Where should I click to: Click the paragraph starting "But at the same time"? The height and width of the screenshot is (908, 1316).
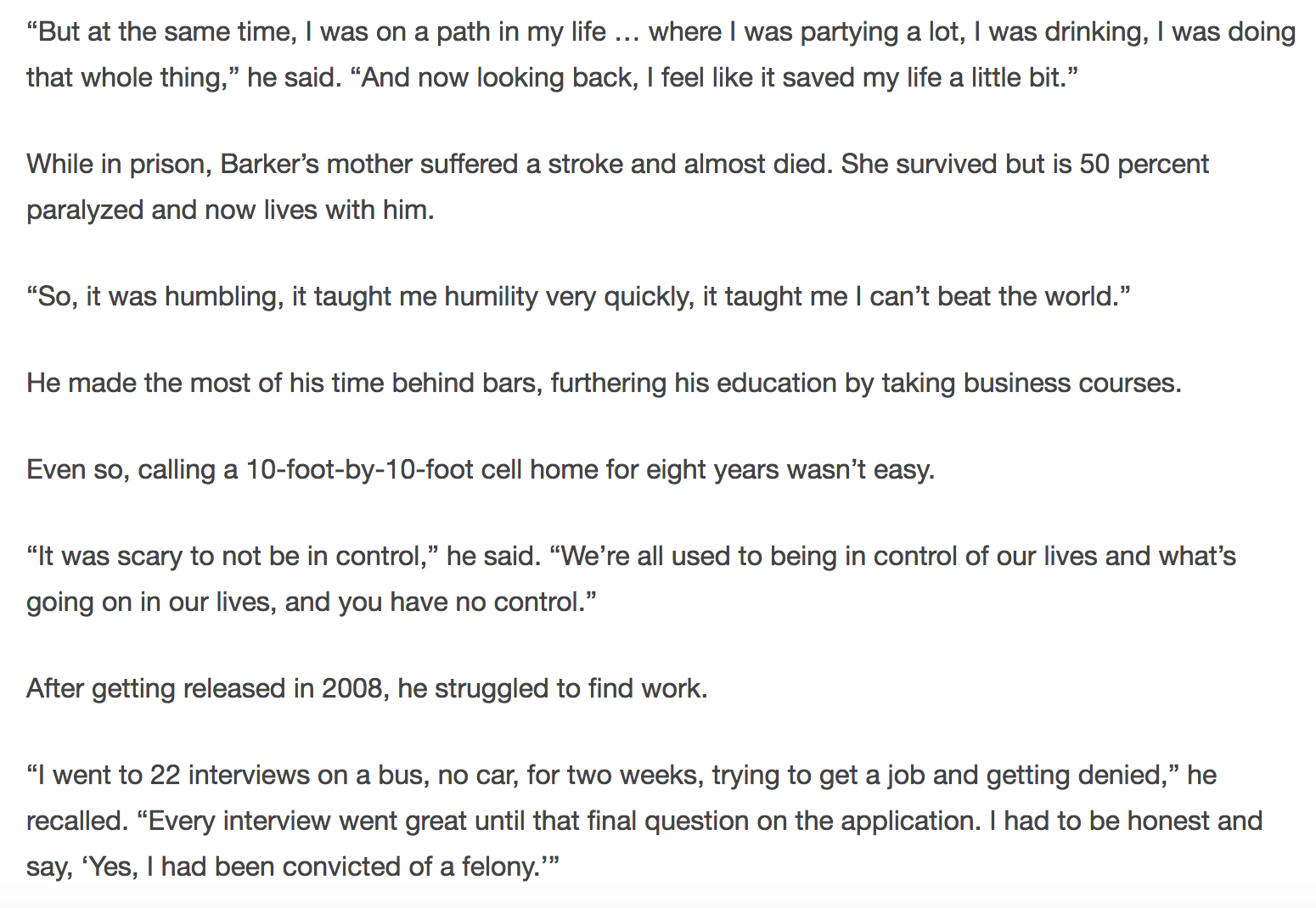(x=661, y=54)
